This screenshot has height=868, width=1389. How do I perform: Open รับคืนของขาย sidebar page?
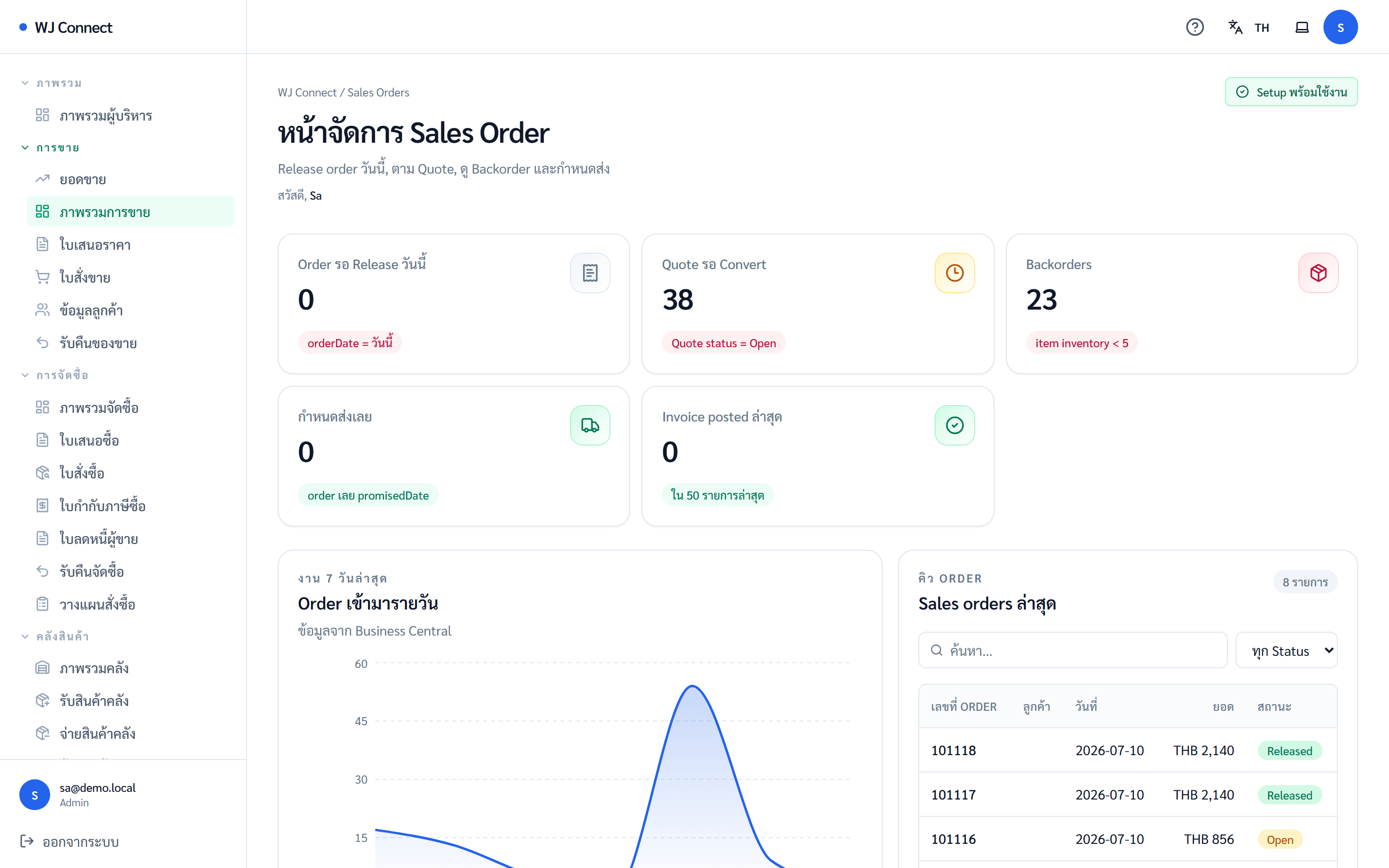coord(130,343)
